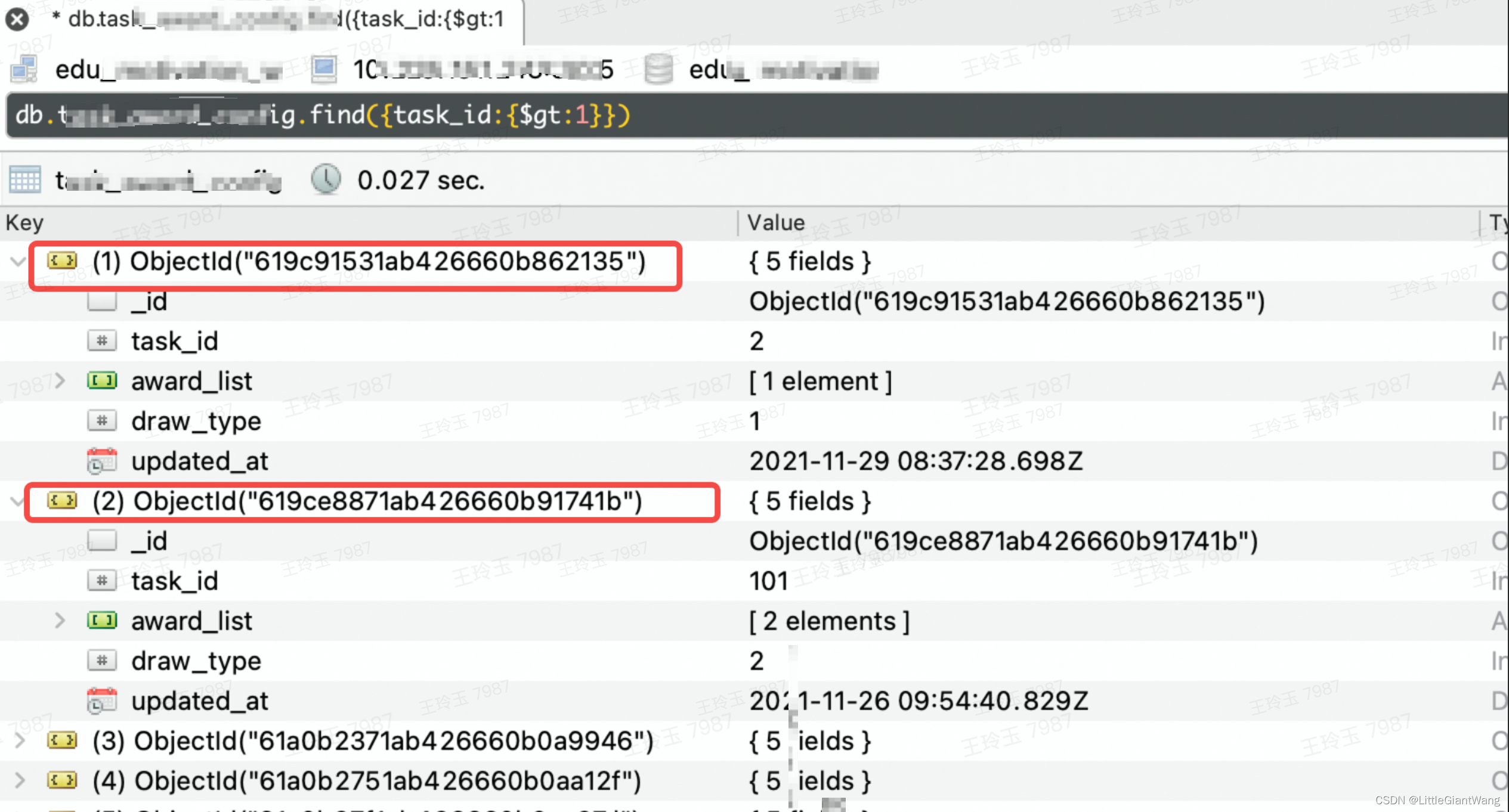Click the number type icon of task_id 101

click(x=102, y=580)
